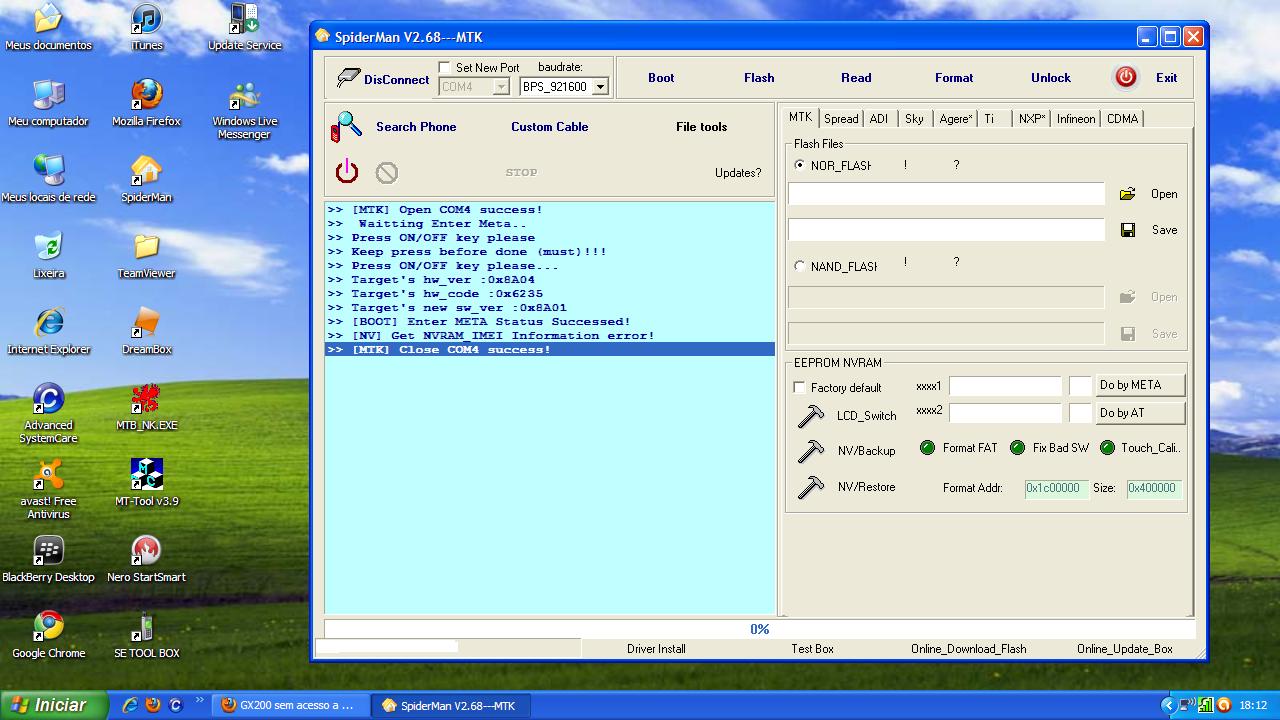Click the red Exit power icon
1280x720 pixels.
[1126, 77]
